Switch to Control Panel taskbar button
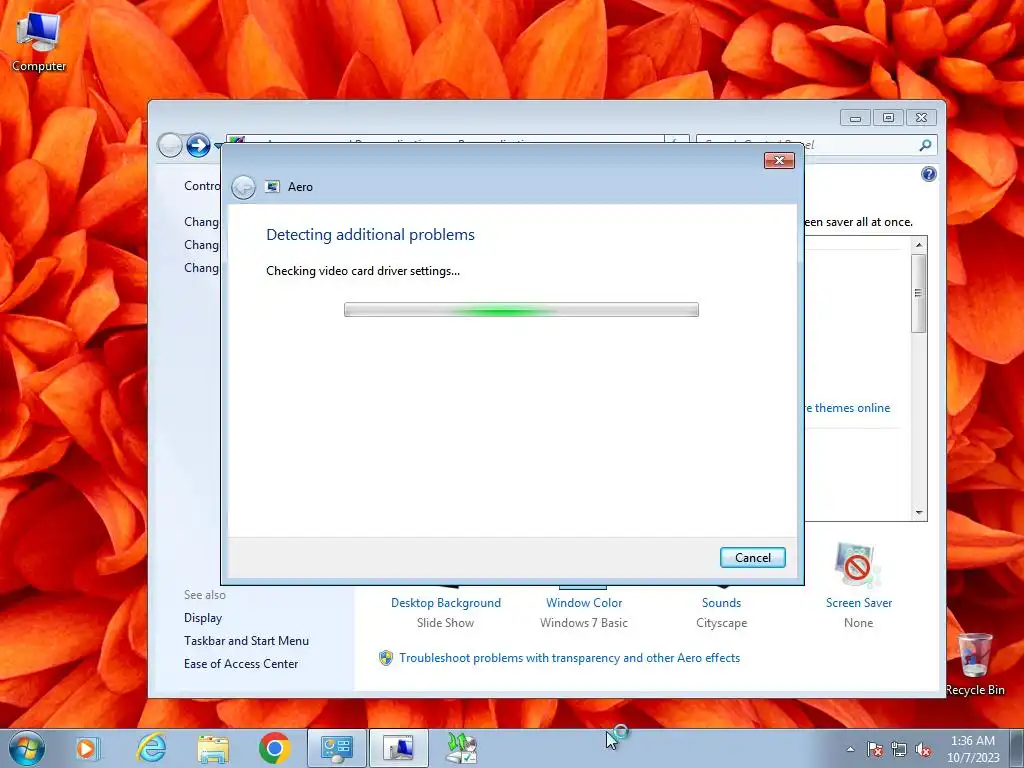The image size is (1024, 768). click(336, 748)
